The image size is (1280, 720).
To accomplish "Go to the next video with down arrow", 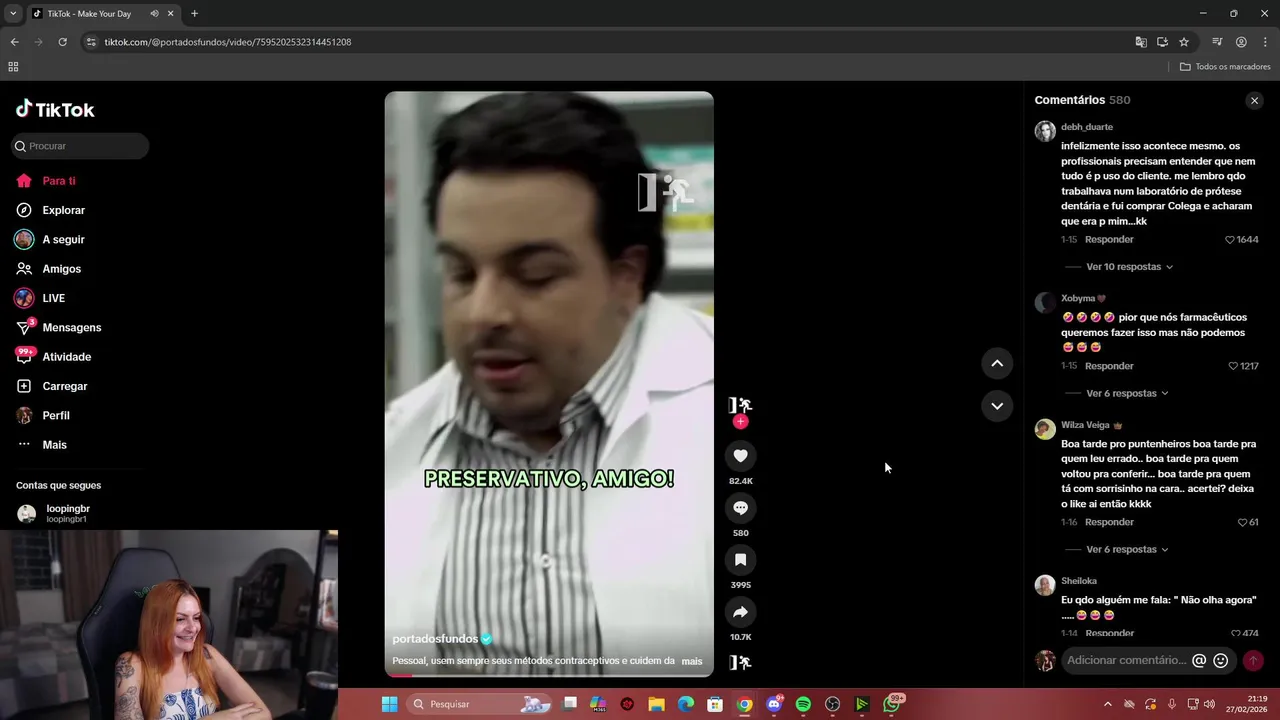I will (x=997, y=406).
